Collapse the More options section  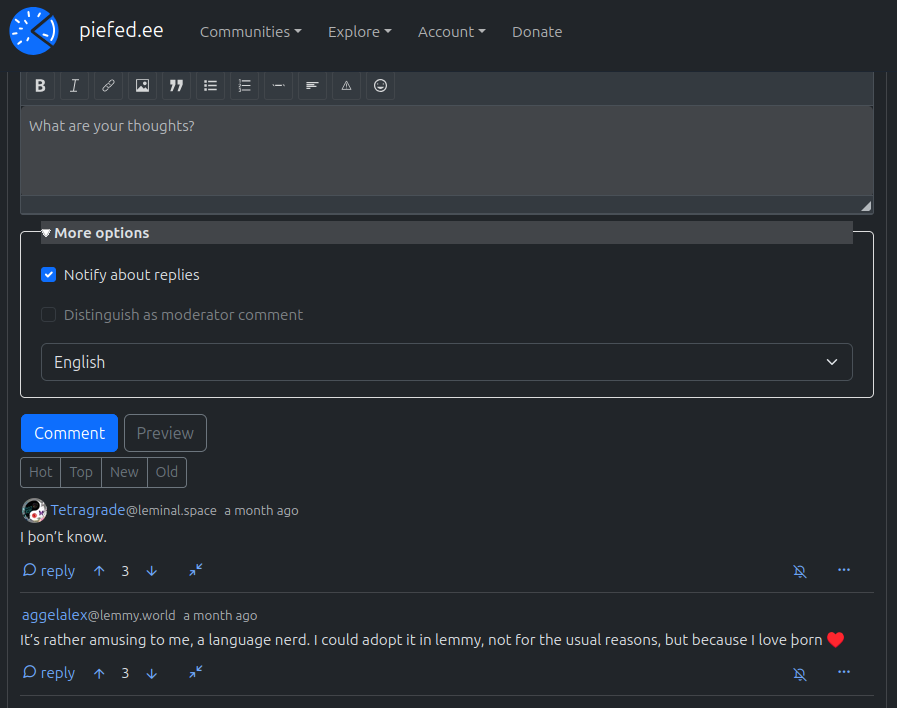pos(96,233)
